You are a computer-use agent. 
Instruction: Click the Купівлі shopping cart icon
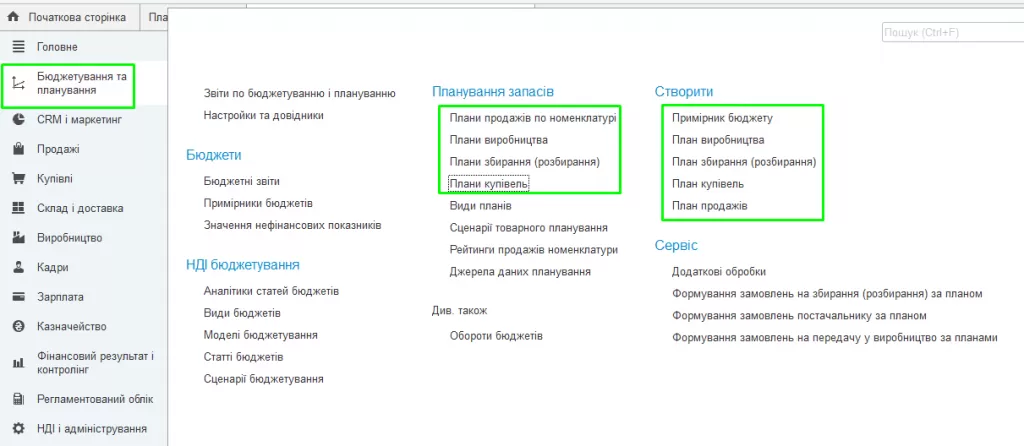pyautogui.click(x=19, y=178)
